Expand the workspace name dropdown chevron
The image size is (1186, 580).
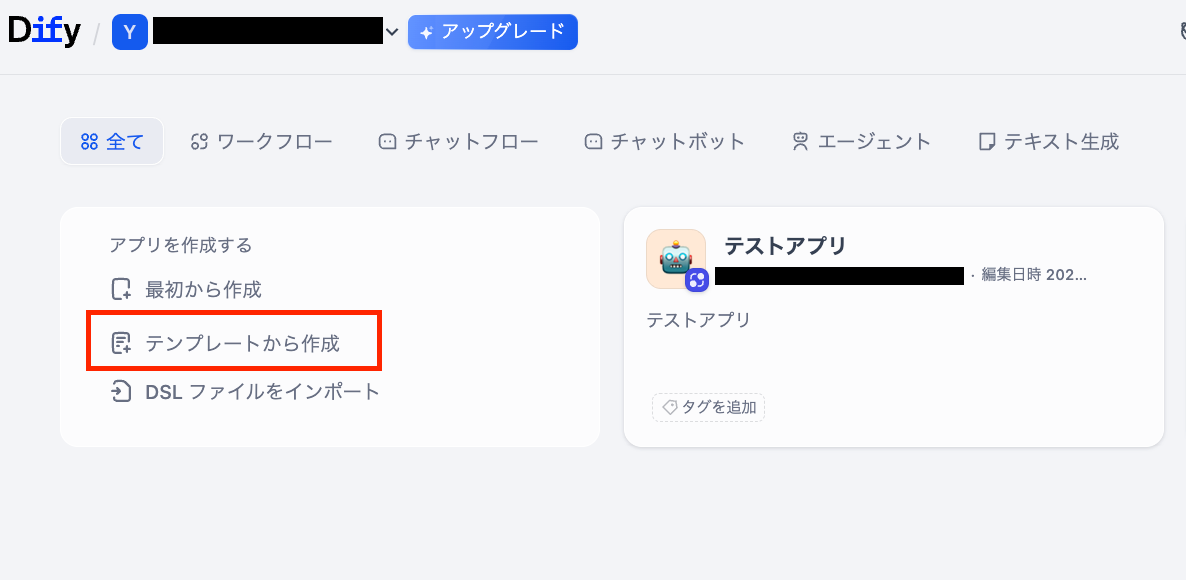click(x=392, y=32)
